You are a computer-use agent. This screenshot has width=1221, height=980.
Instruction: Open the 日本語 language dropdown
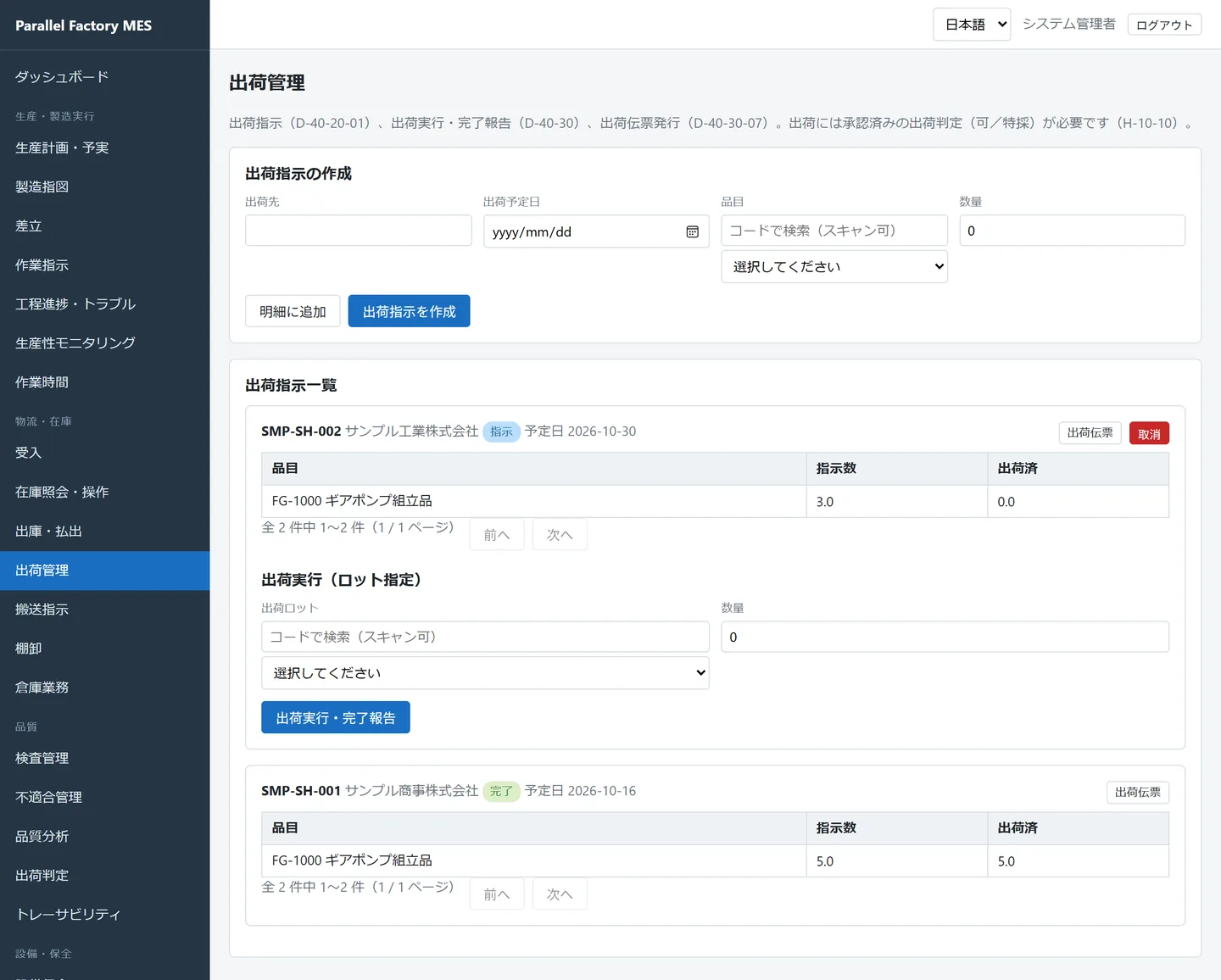(972, 25)
